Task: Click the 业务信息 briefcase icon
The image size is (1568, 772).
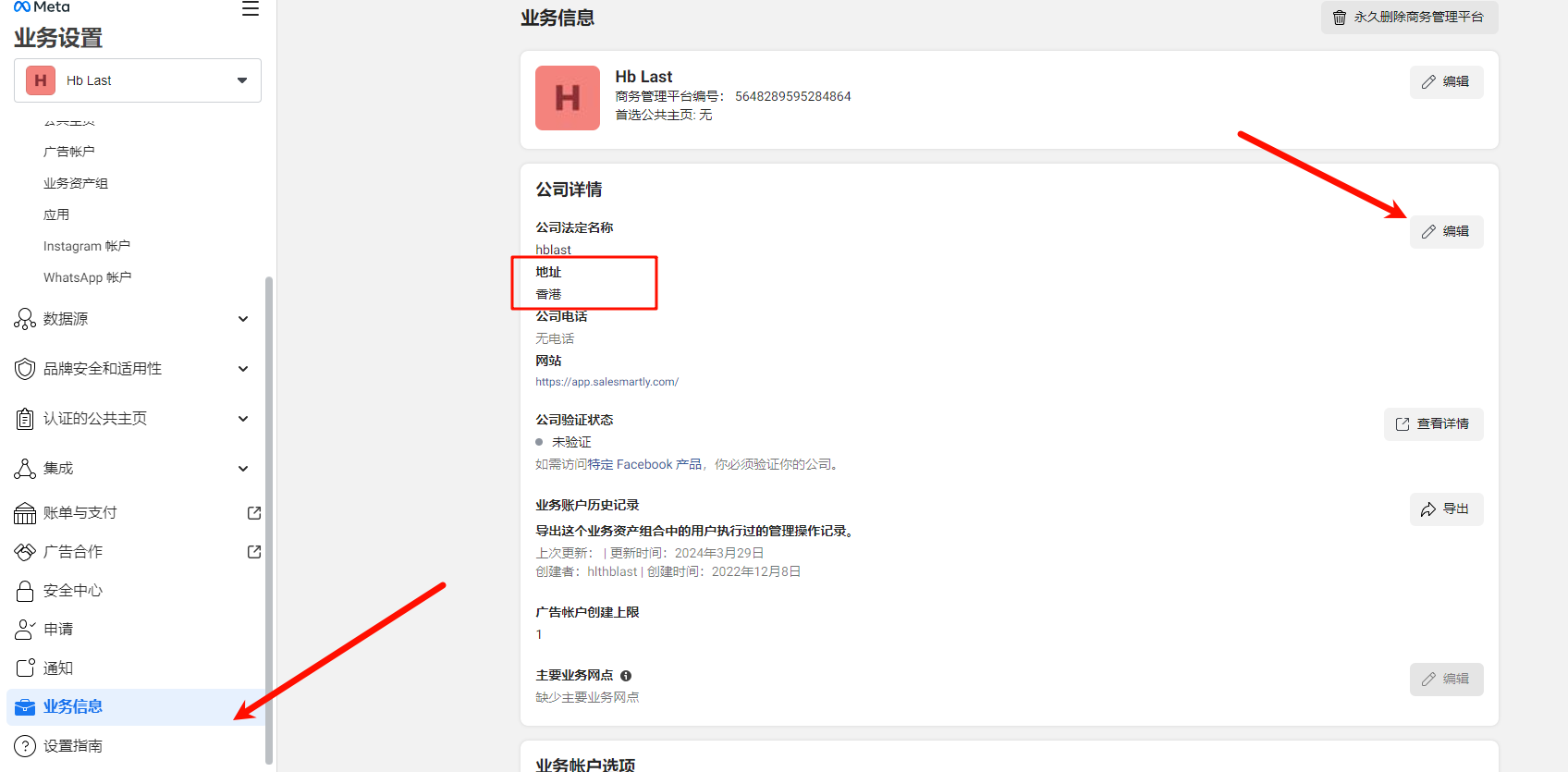Action: [25, 707]
